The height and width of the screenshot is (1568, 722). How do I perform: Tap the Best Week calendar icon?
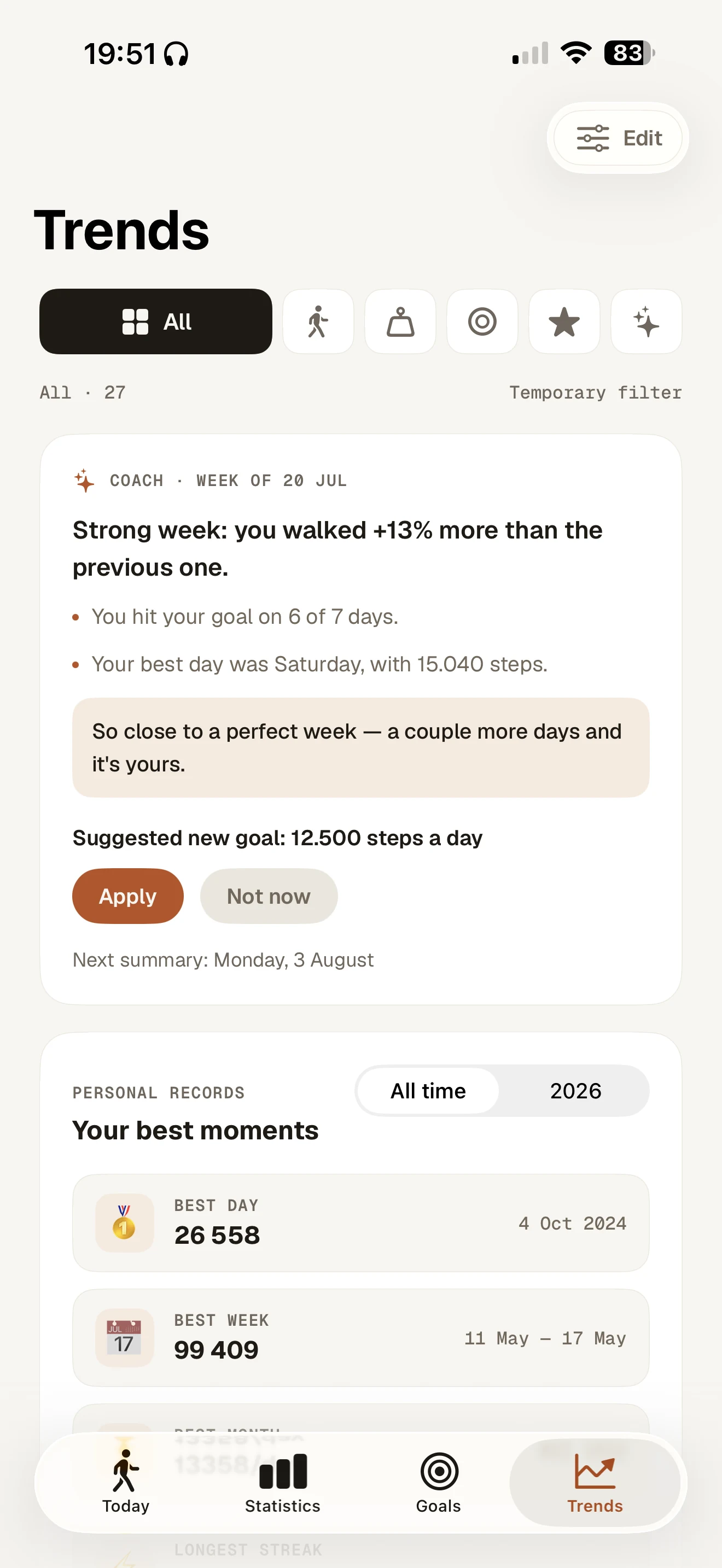pyautogui.click(x=124, y=1337)
